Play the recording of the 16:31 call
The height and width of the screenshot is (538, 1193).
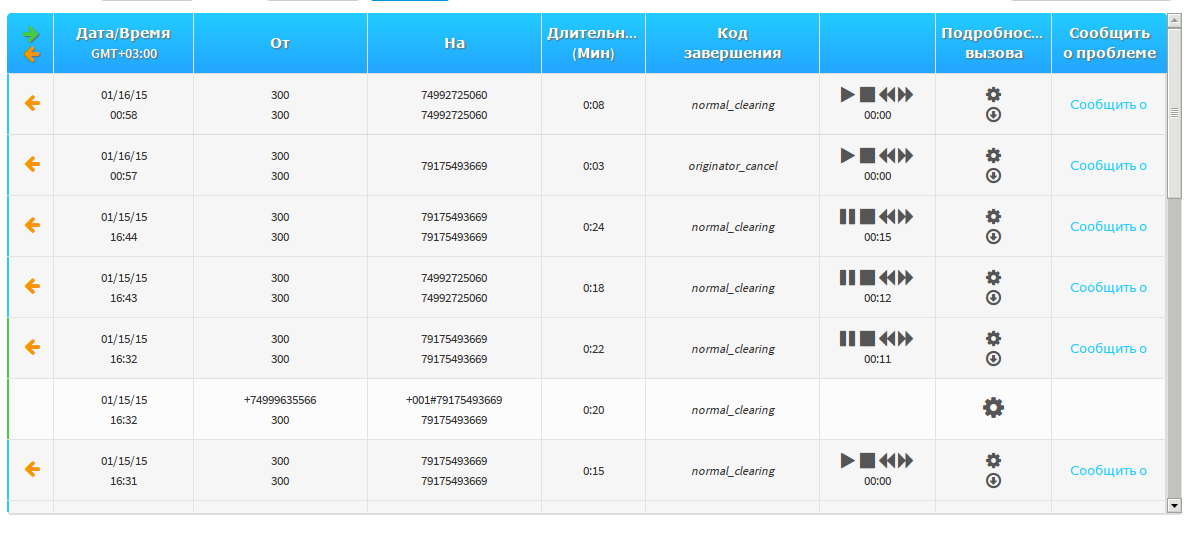point(848,460)
